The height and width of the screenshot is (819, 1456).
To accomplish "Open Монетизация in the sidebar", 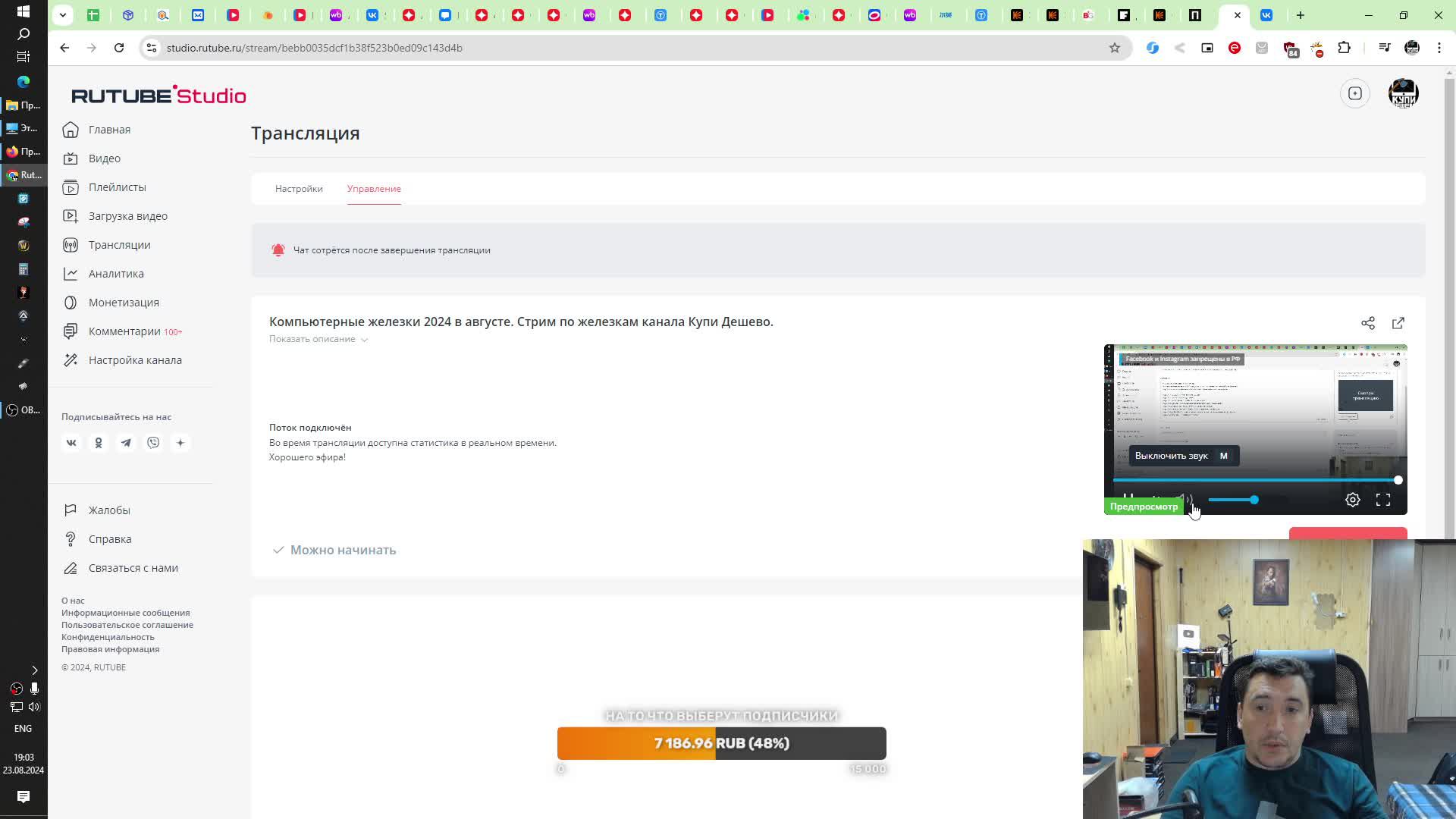I will tap(123, 303).
